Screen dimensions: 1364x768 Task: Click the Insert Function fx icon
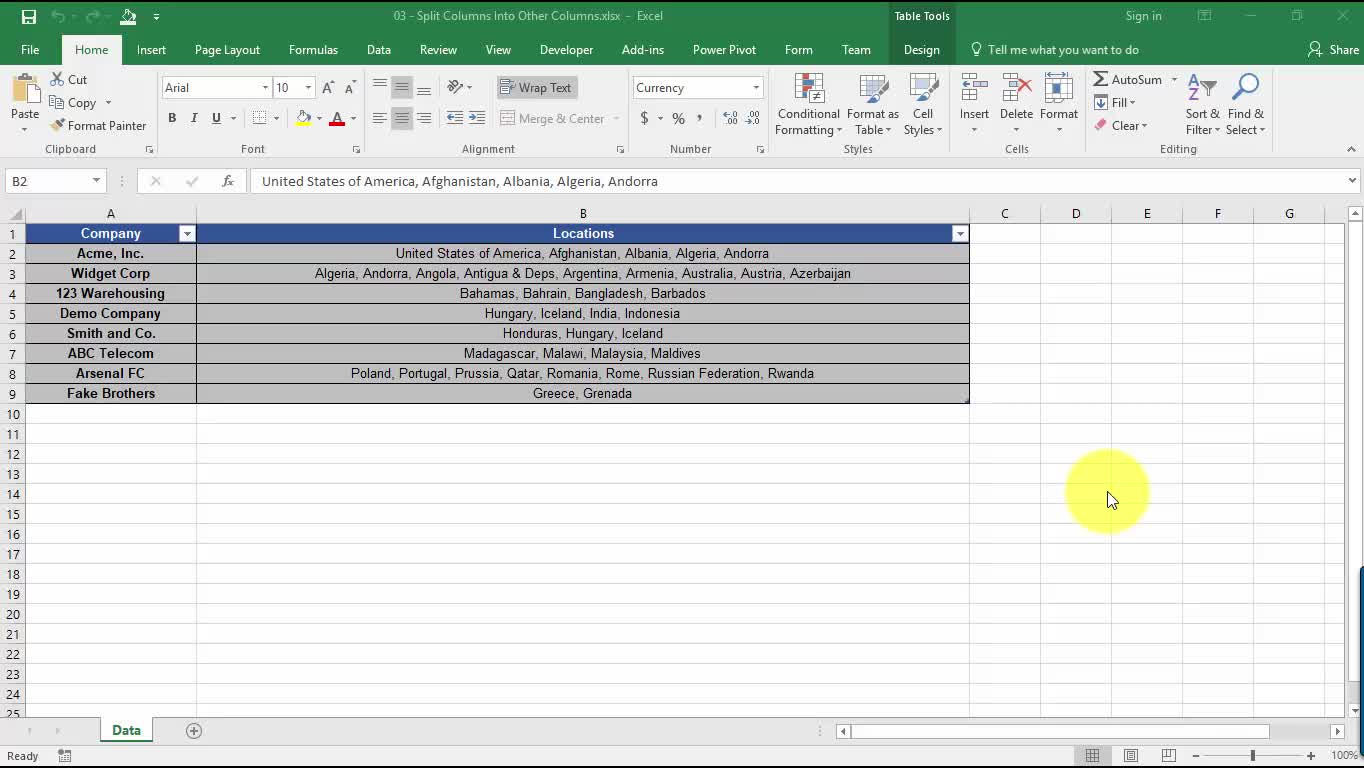228,181
